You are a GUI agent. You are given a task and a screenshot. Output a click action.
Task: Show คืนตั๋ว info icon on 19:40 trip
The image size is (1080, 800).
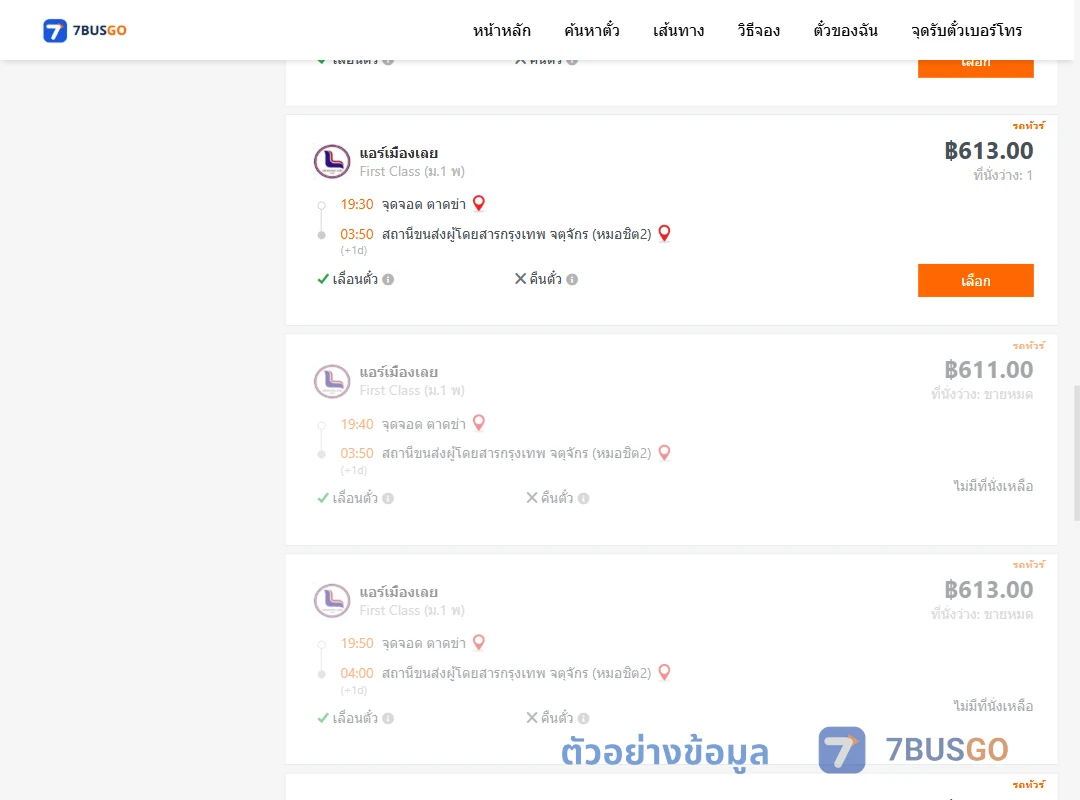[x=583, y=498]
